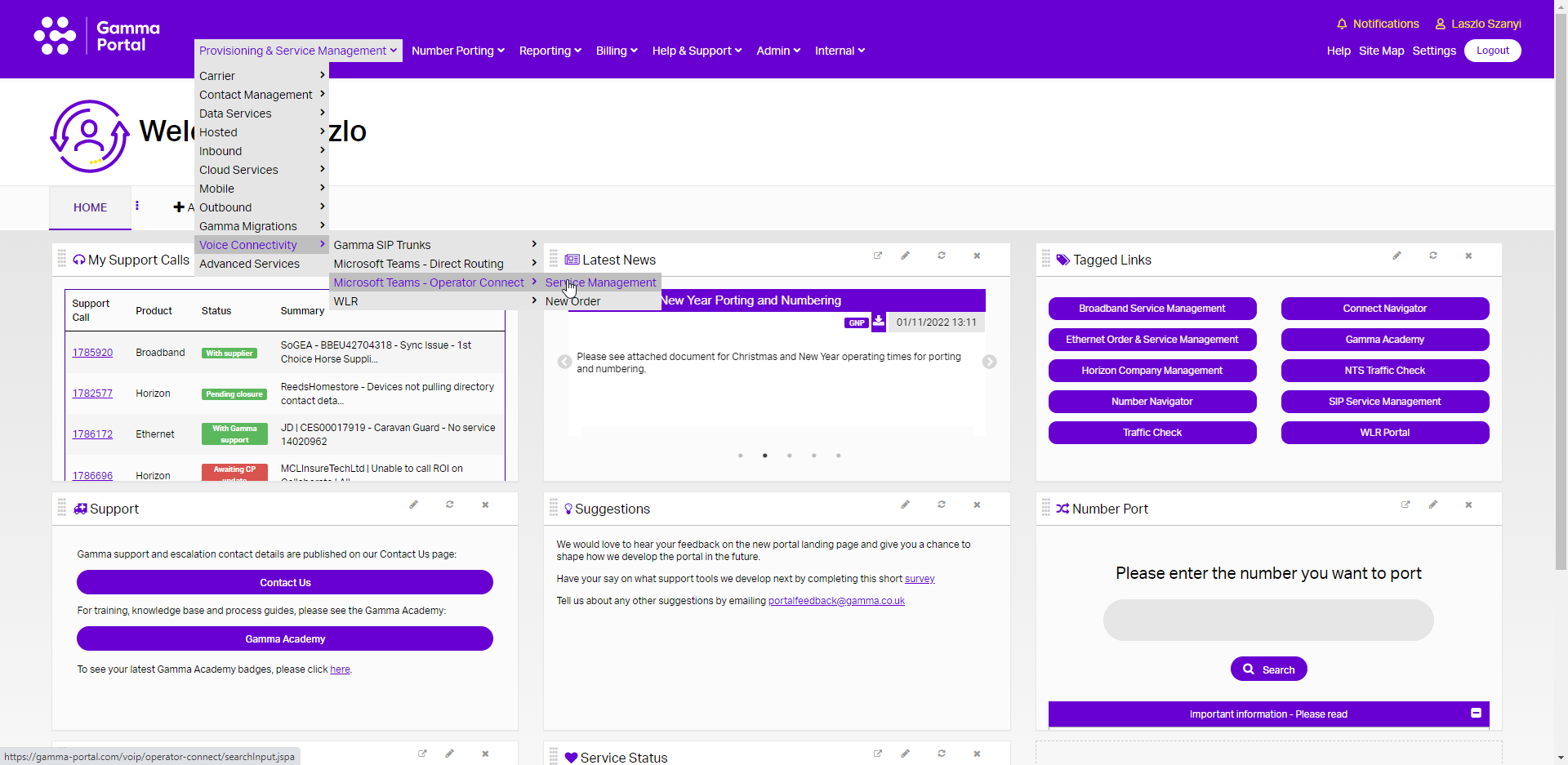Refresh the Suggestions widget

click(942, 505)
